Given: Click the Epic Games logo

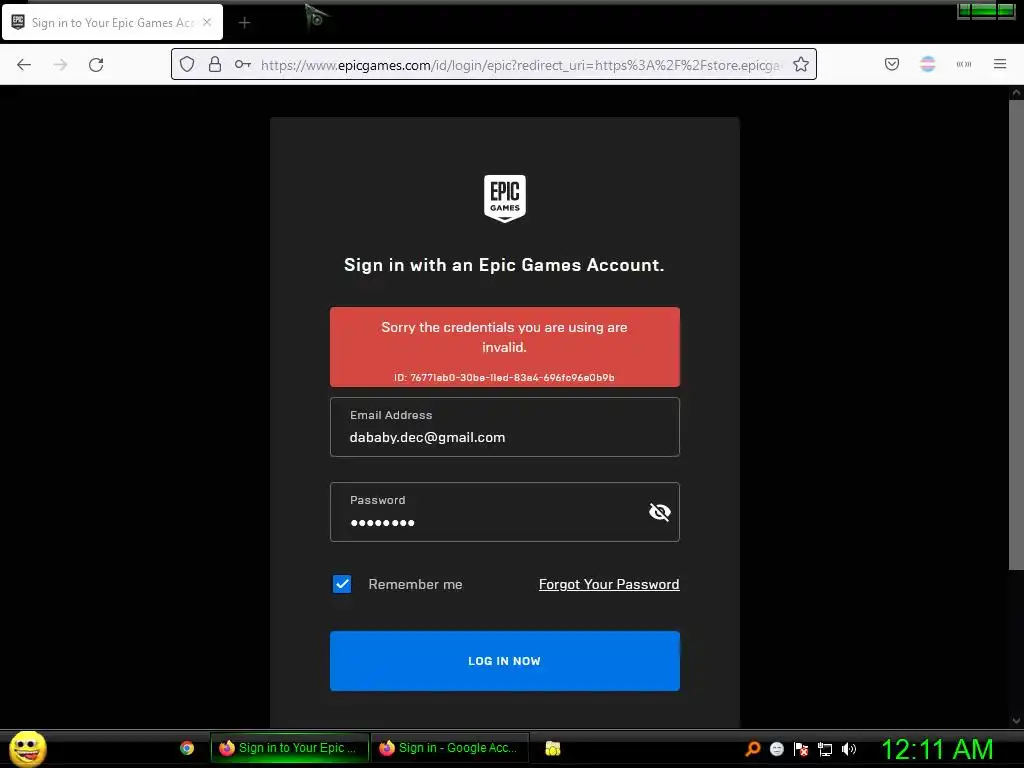Looking at the screenshot, I should point(505,199).
